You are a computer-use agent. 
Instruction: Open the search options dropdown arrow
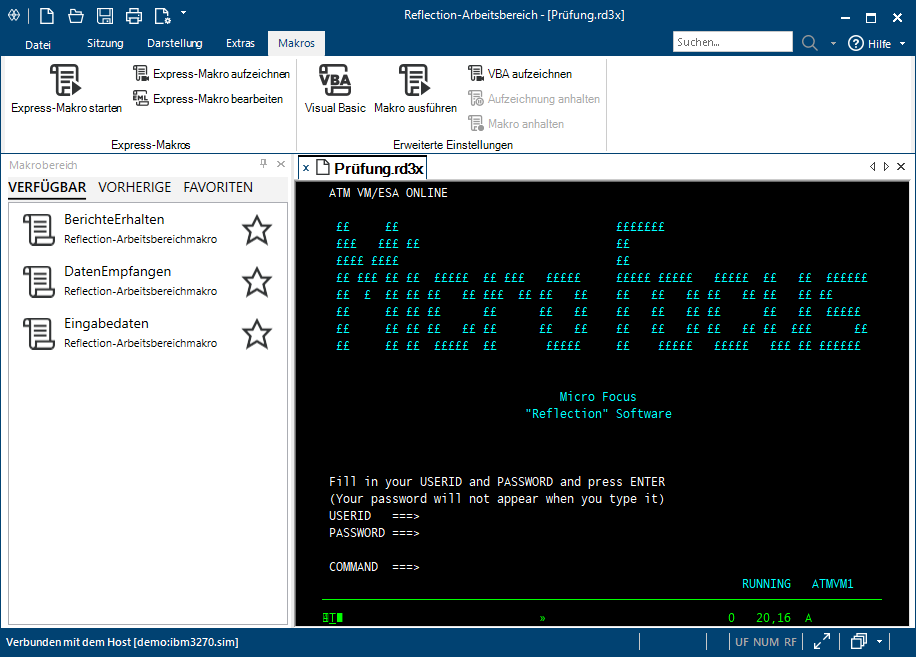pyautogui.click(x=833, y=44)
